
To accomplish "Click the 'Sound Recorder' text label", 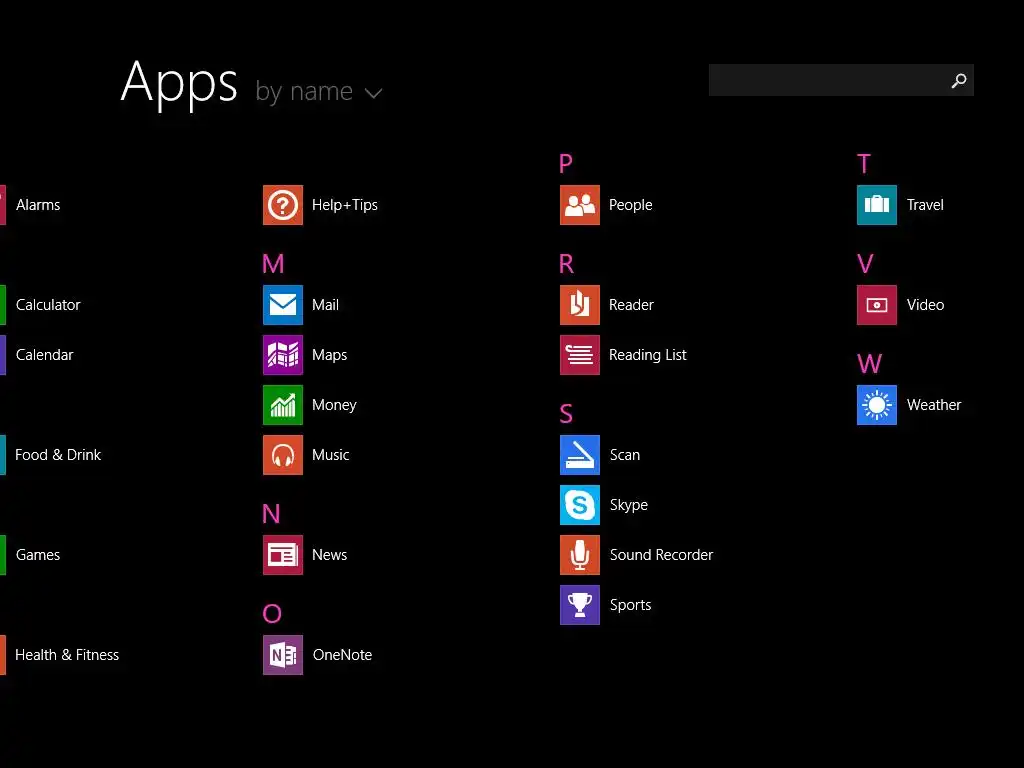I will (x=662, y=555).
